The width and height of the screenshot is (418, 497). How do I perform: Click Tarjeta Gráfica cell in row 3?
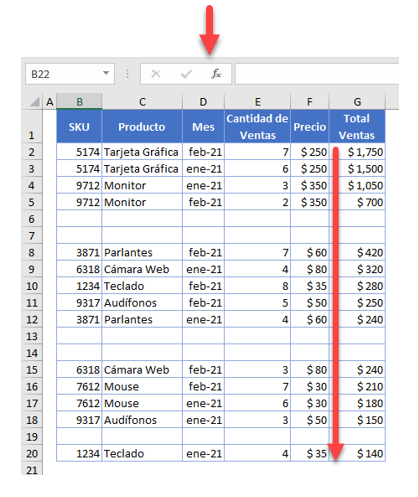[x=142, y=168]
